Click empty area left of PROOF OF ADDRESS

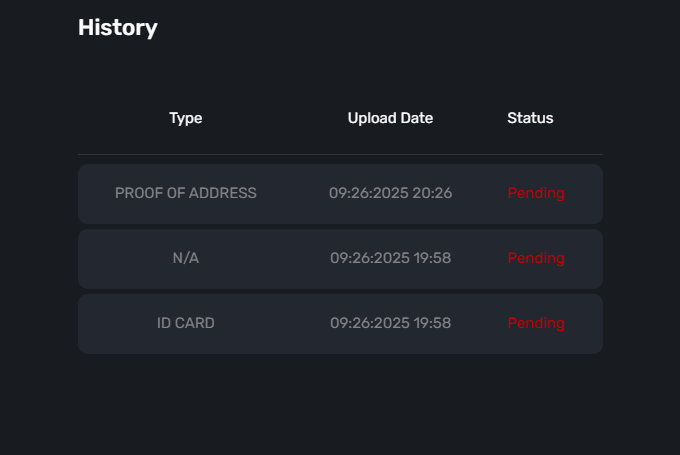click(95, 193)
